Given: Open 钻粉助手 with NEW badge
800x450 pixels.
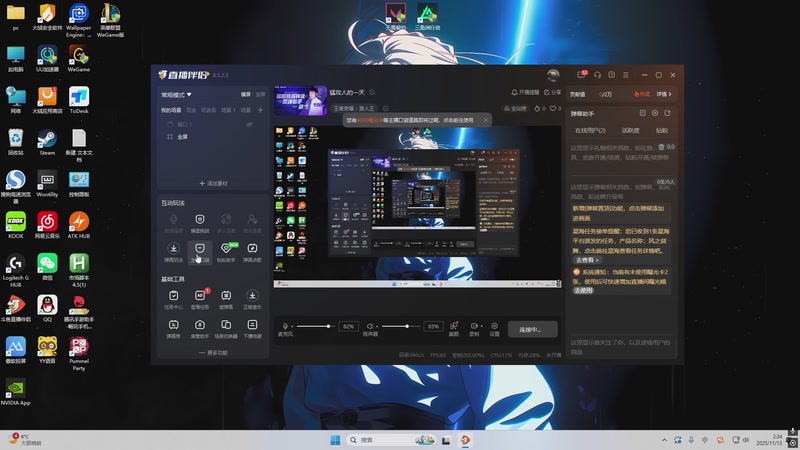Looking at the screenshot, I should tap(226, 252).
